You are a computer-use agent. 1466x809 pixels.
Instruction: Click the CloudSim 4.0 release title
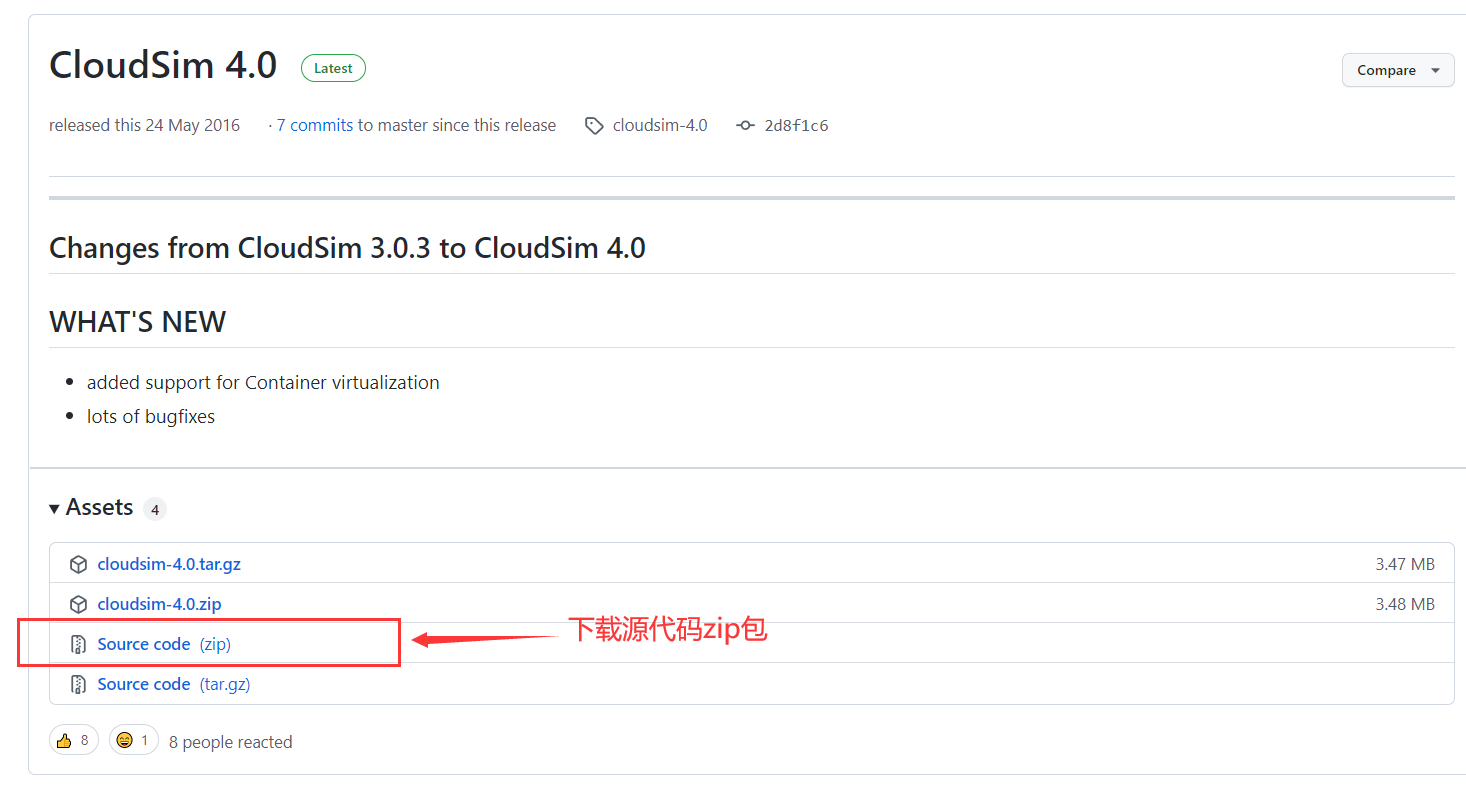(x=163, y=65)
